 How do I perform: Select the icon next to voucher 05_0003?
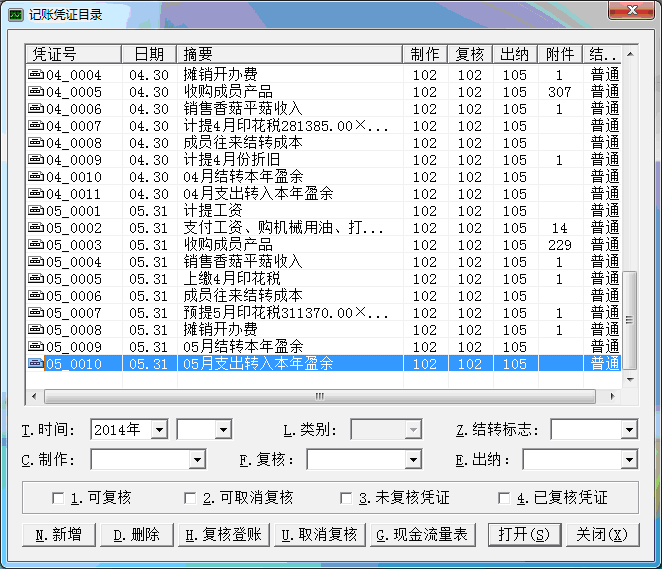pos(36,245)
